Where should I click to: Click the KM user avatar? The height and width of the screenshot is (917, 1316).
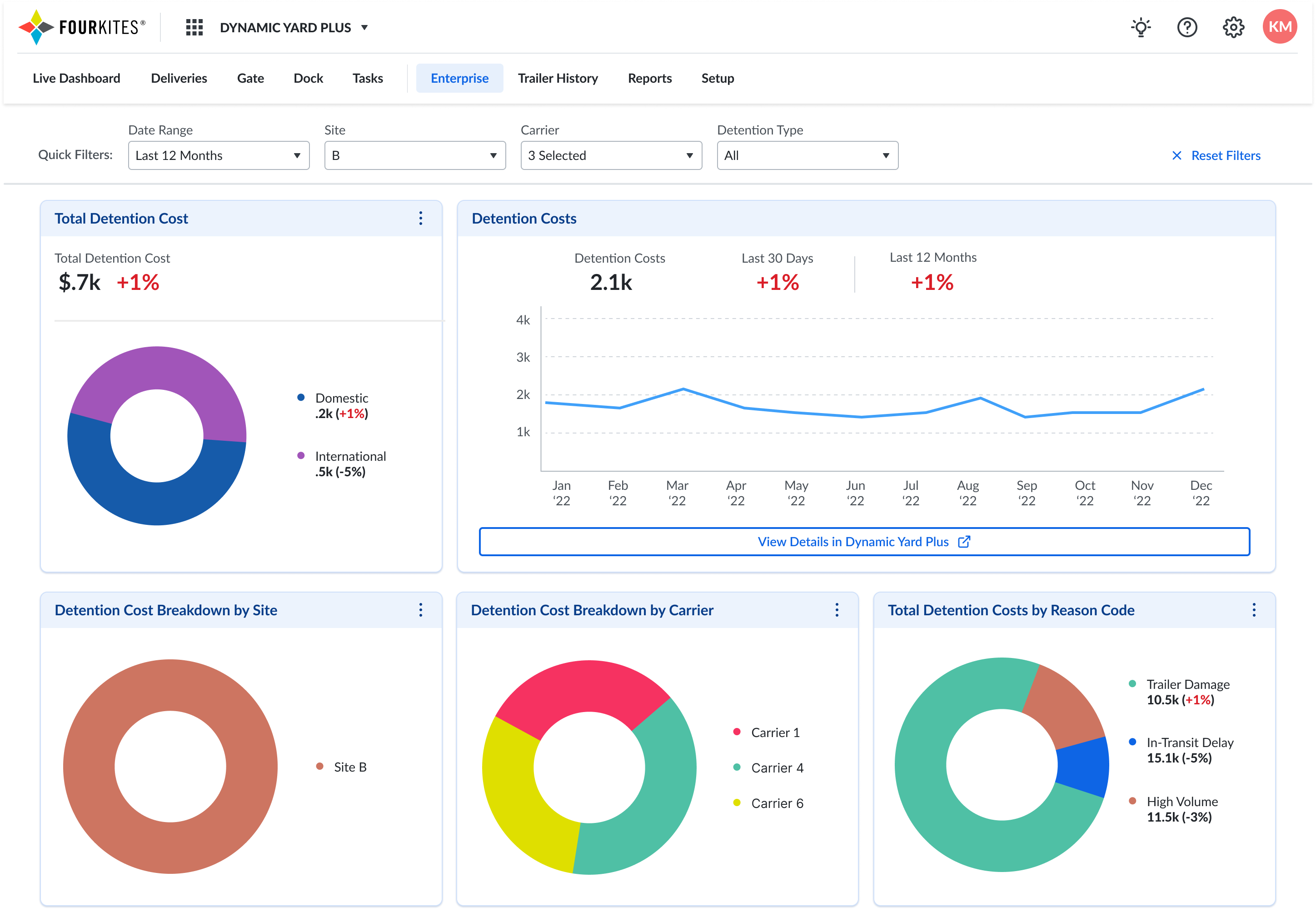coord(1279,27)
